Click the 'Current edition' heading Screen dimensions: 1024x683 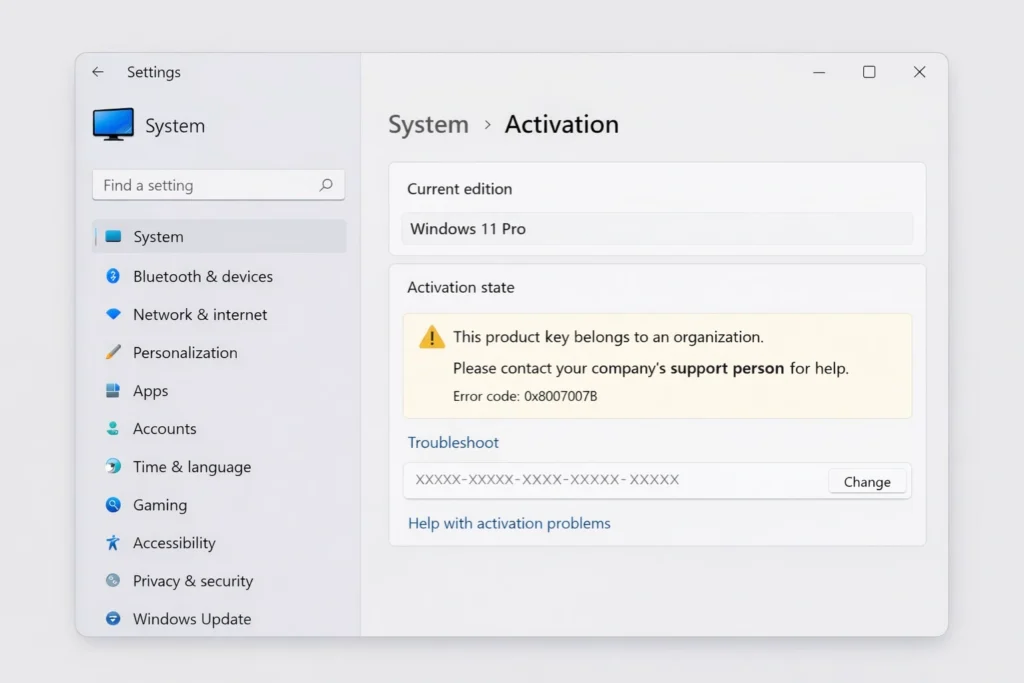(x=460, y=189)
